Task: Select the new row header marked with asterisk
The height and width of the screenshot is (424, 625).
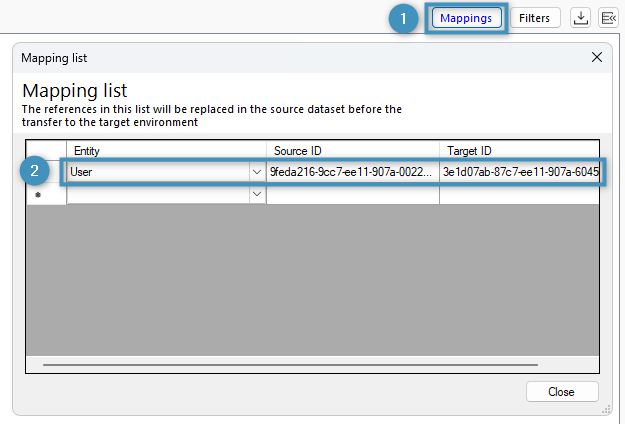Action: [x=46, y=194]
